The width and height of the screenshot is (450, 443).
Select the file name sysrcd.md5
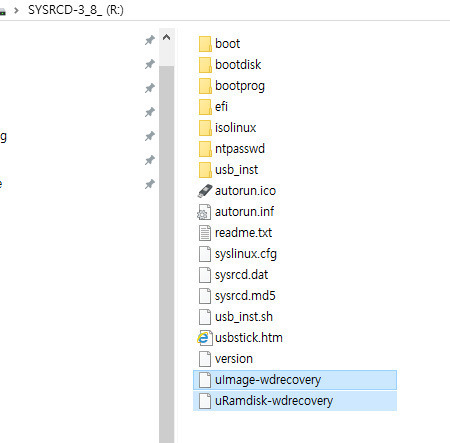pyautogui.click(x=245, y=296)
